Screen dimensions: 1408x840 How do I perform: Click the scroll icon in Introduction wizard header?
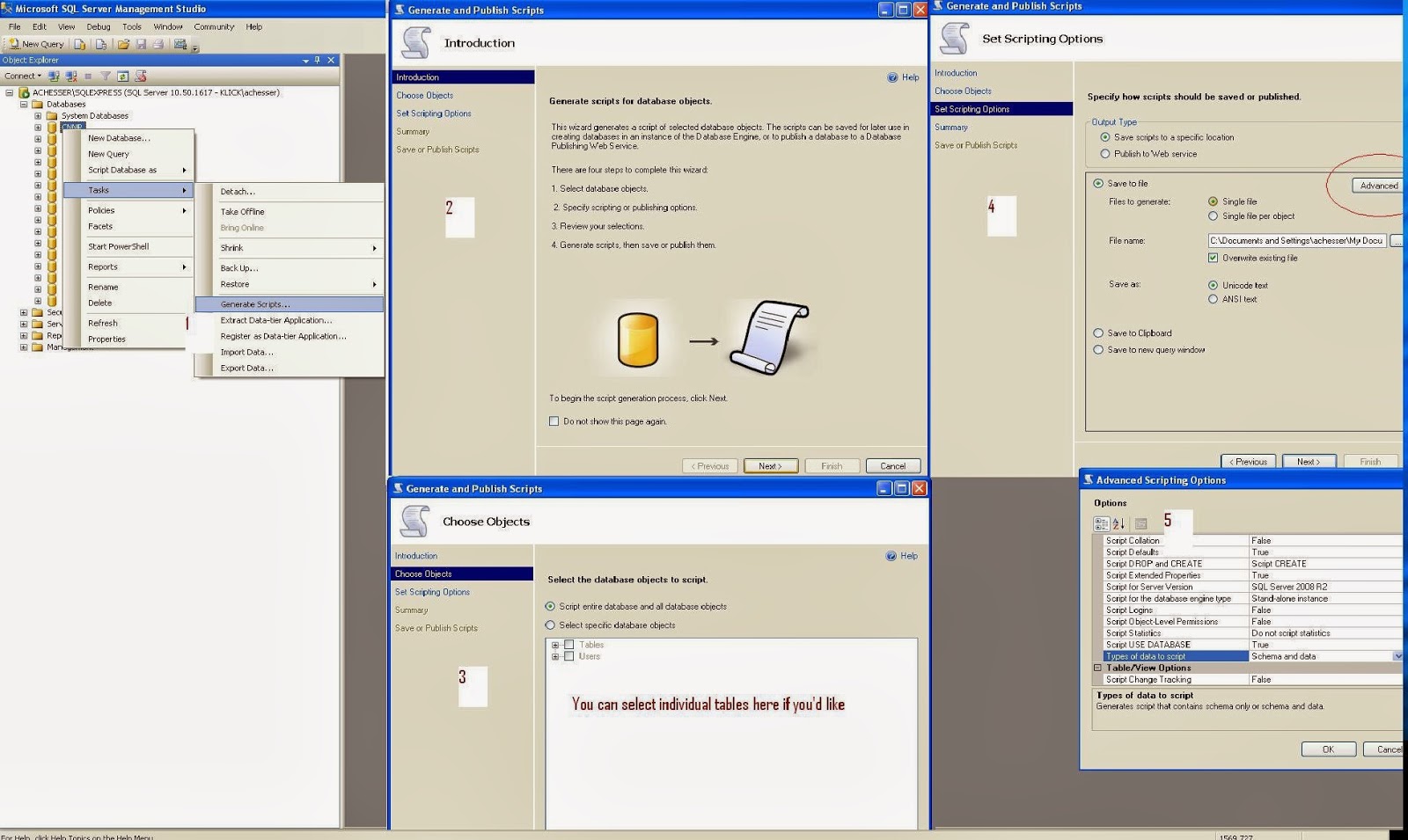pos(416,42)
